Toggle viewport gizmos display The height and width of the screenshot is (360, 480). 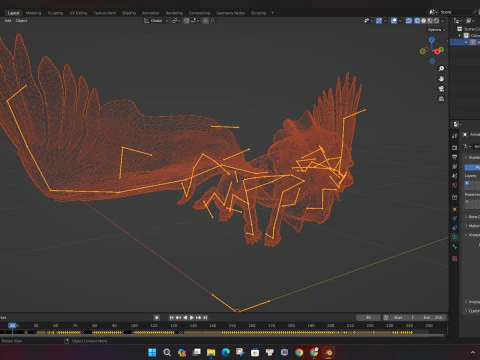click(379, 21)
